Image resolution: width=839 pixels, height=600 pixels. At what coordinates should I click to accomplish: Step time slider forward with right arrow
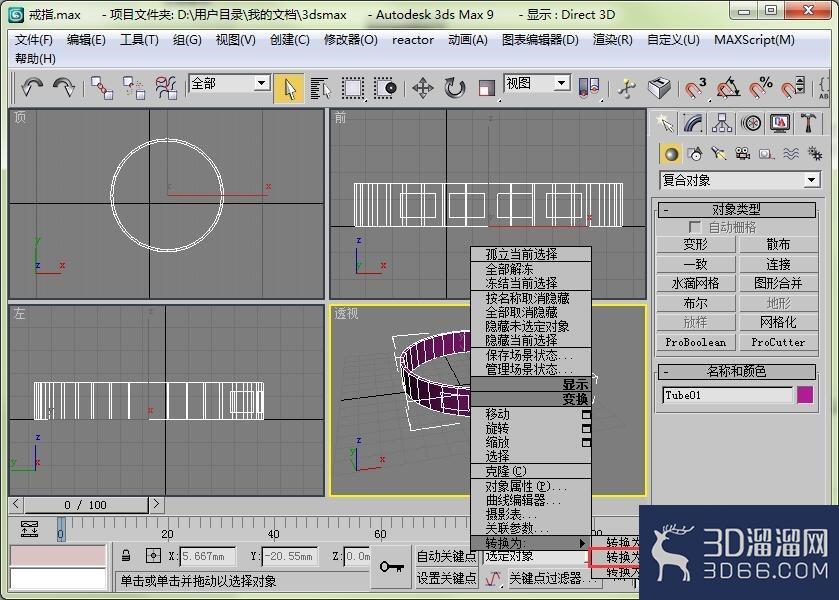point(156,504)
